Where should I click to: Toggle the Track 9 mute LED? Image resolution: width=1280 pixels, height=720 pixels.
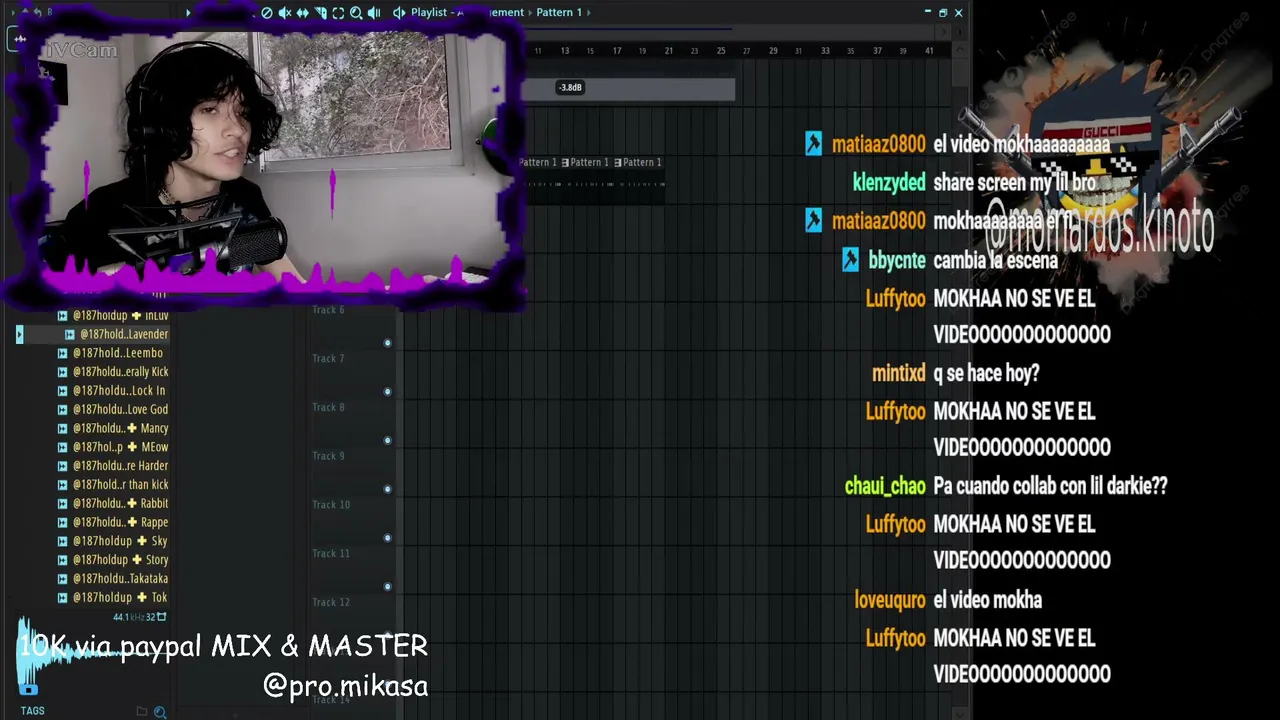387,489
